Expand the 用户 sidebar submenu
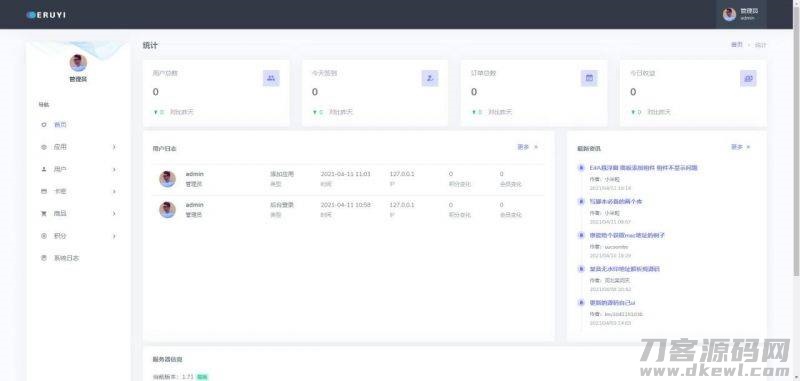 (x=79, y=169)
